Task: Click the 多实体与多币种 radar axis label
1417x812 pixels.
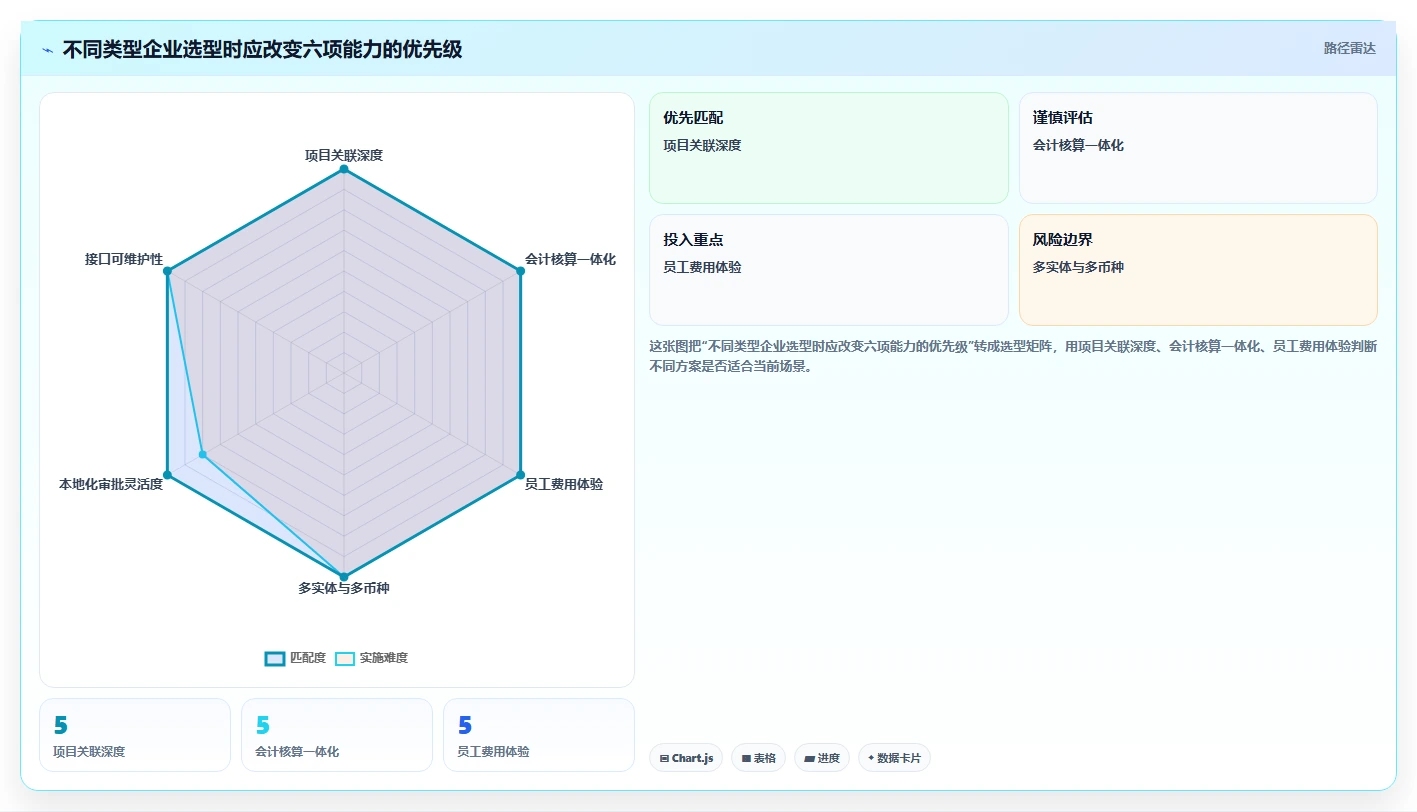Action: [344, 588]
